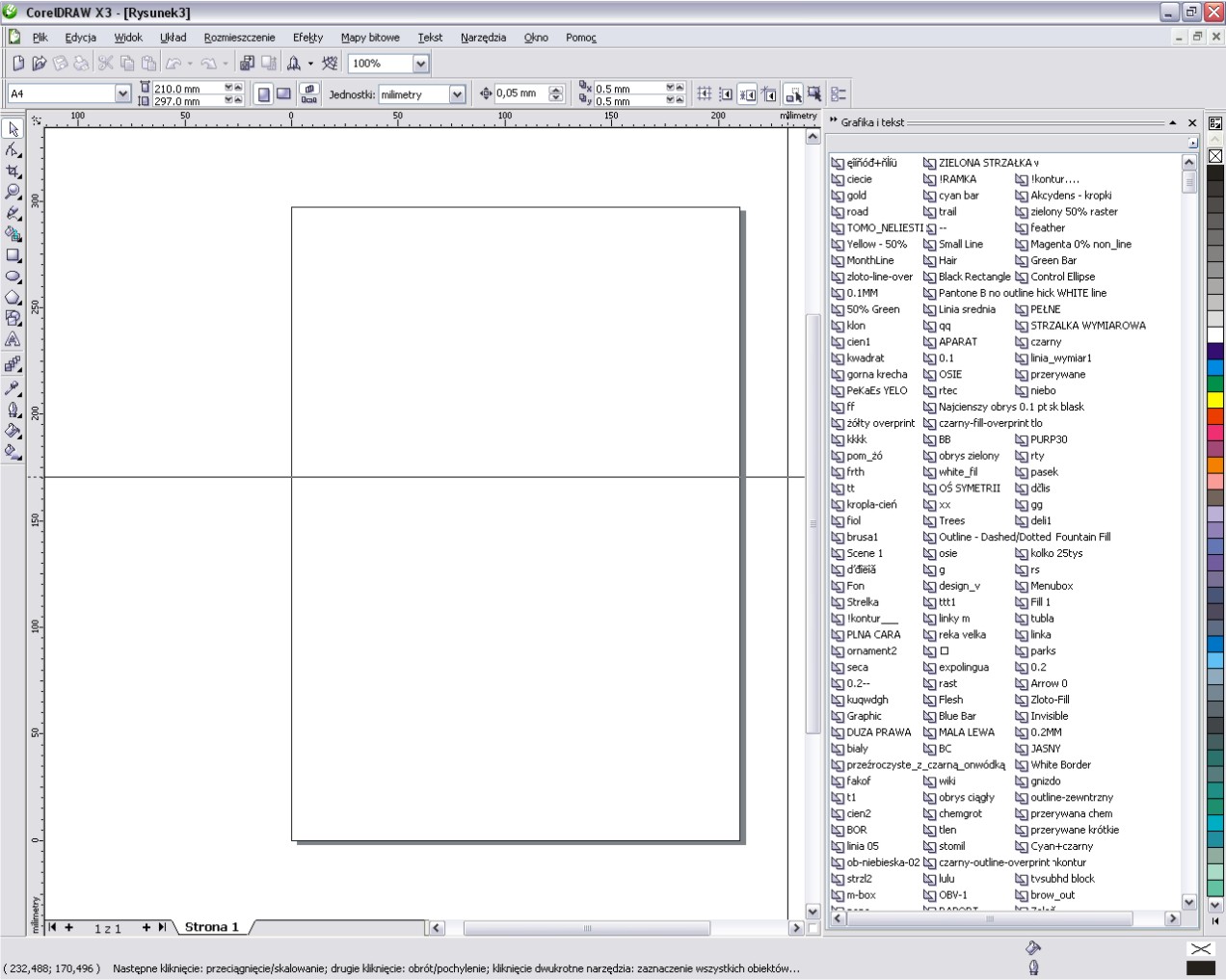Select 'Black Rectangle' style in list

click(973, 277)
